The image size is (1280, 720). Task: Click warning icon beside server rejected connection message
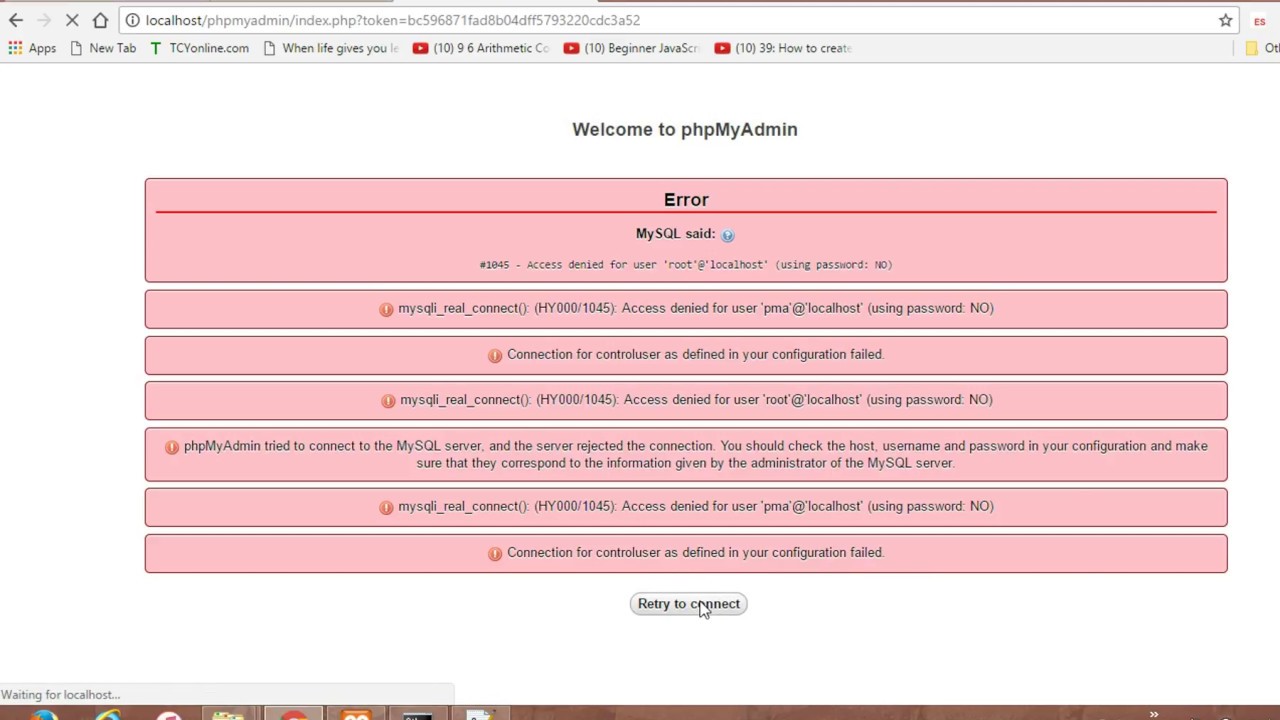172,447
